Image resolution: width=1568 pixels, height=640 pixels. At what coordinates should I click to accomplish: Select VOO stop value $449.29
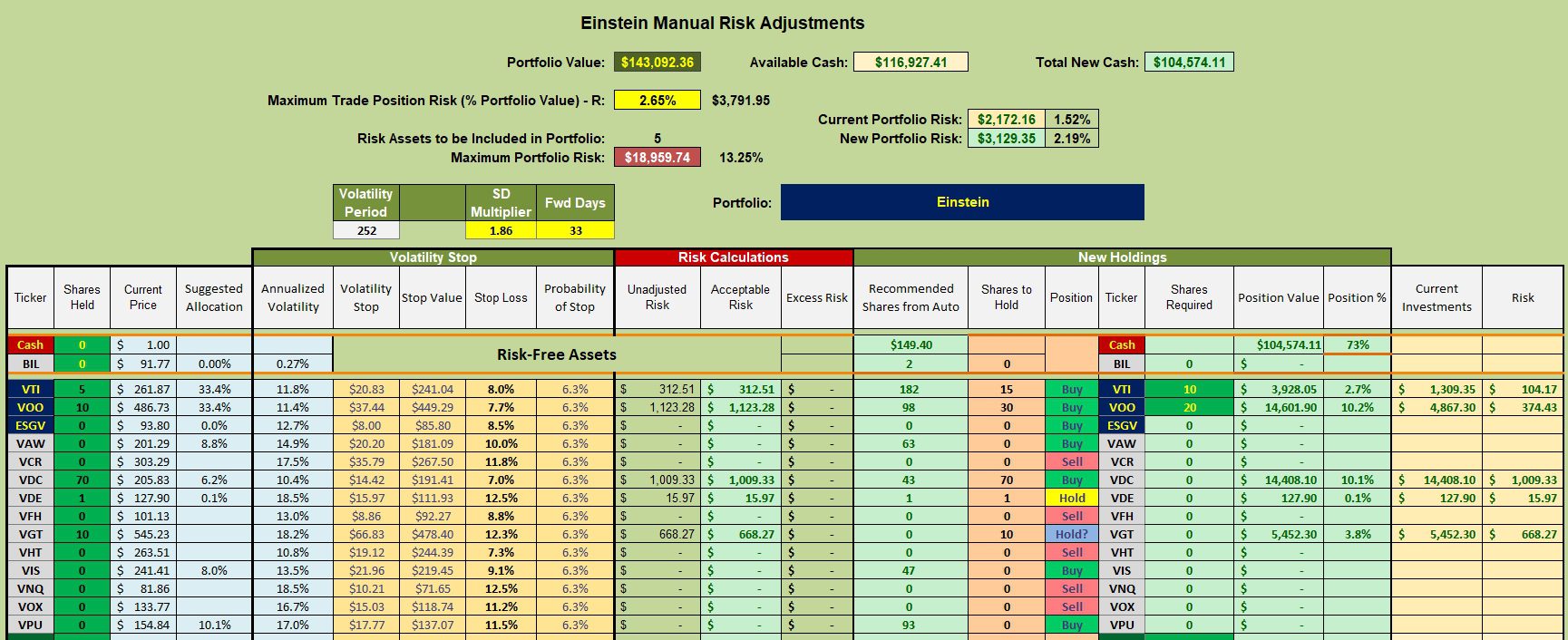[x=433, y=407]
